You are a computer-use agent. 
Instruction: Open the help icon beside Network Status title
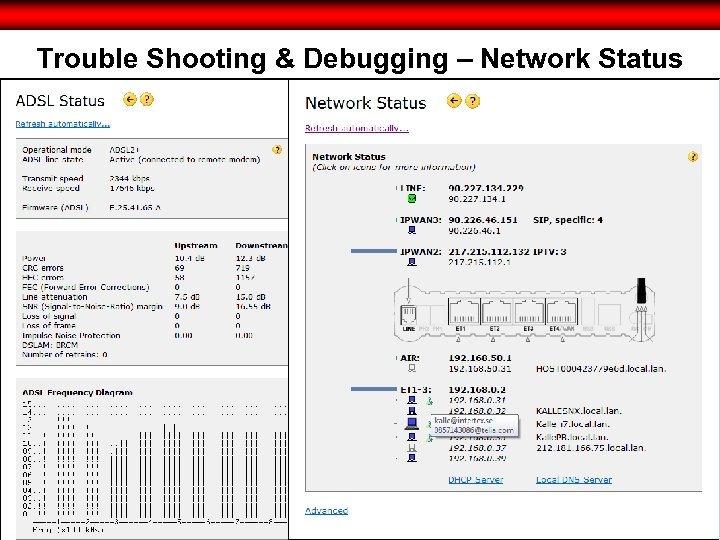click(472, 101)
